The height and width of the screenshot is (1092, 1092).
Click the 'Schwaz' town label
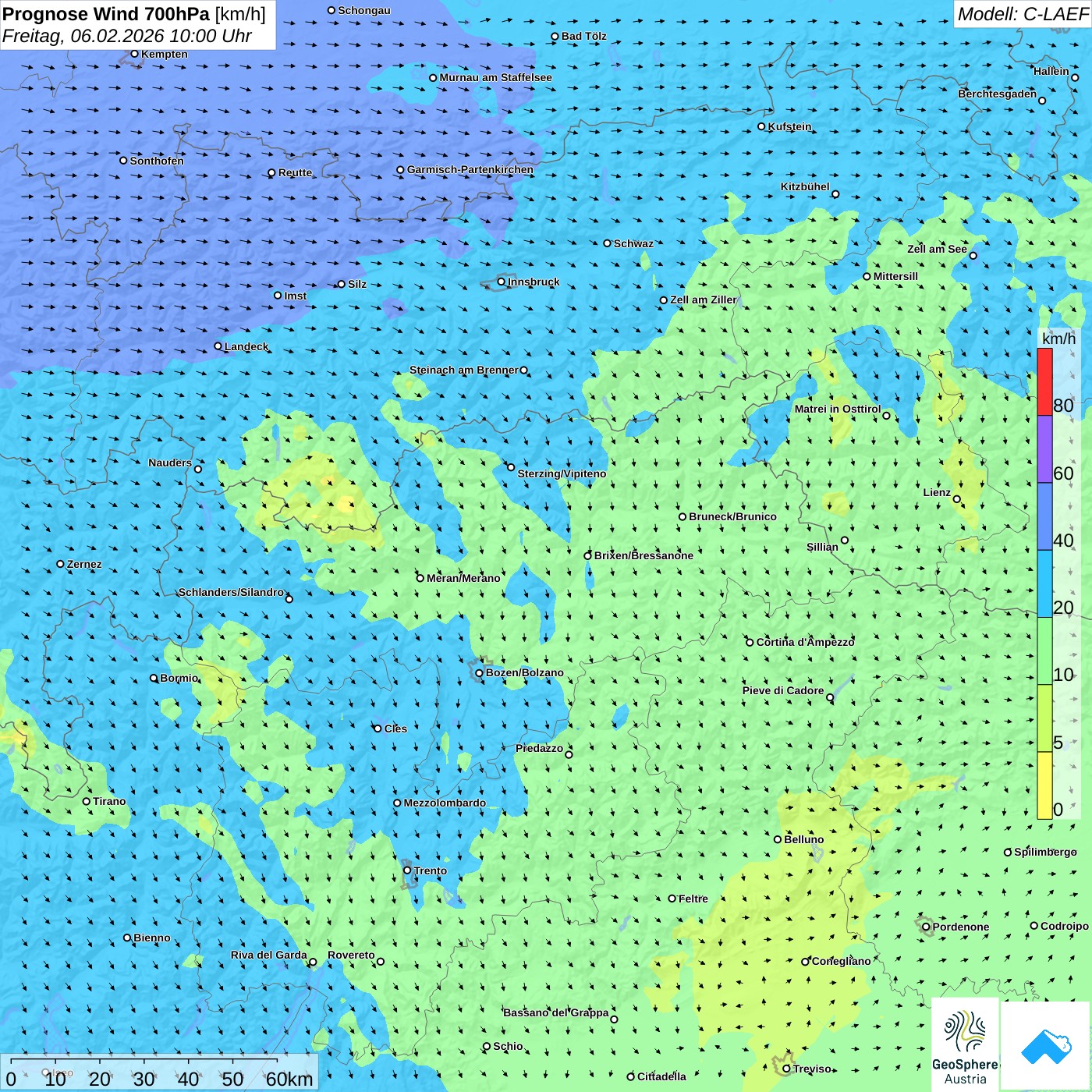click(633, 243)
